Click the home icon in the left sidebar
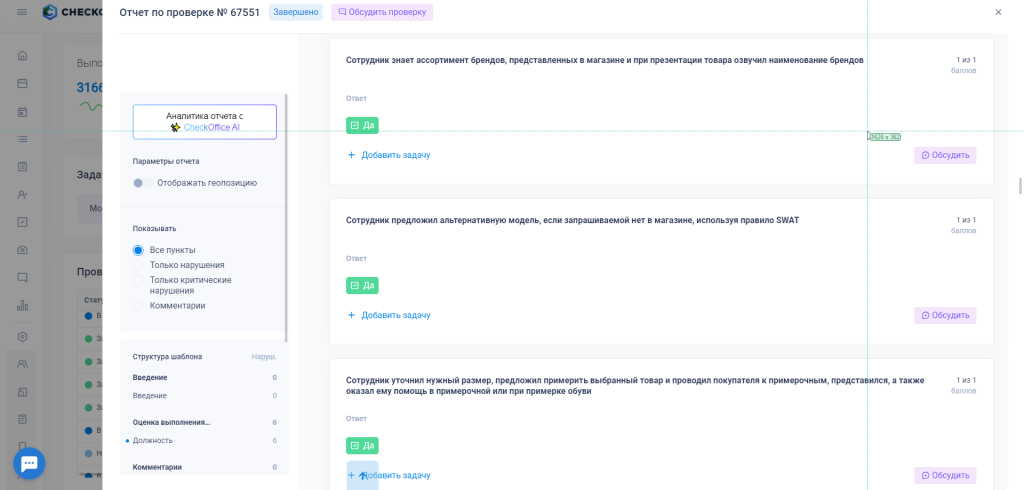Screen dimensions: 1024x490 [x=22, y=55]
